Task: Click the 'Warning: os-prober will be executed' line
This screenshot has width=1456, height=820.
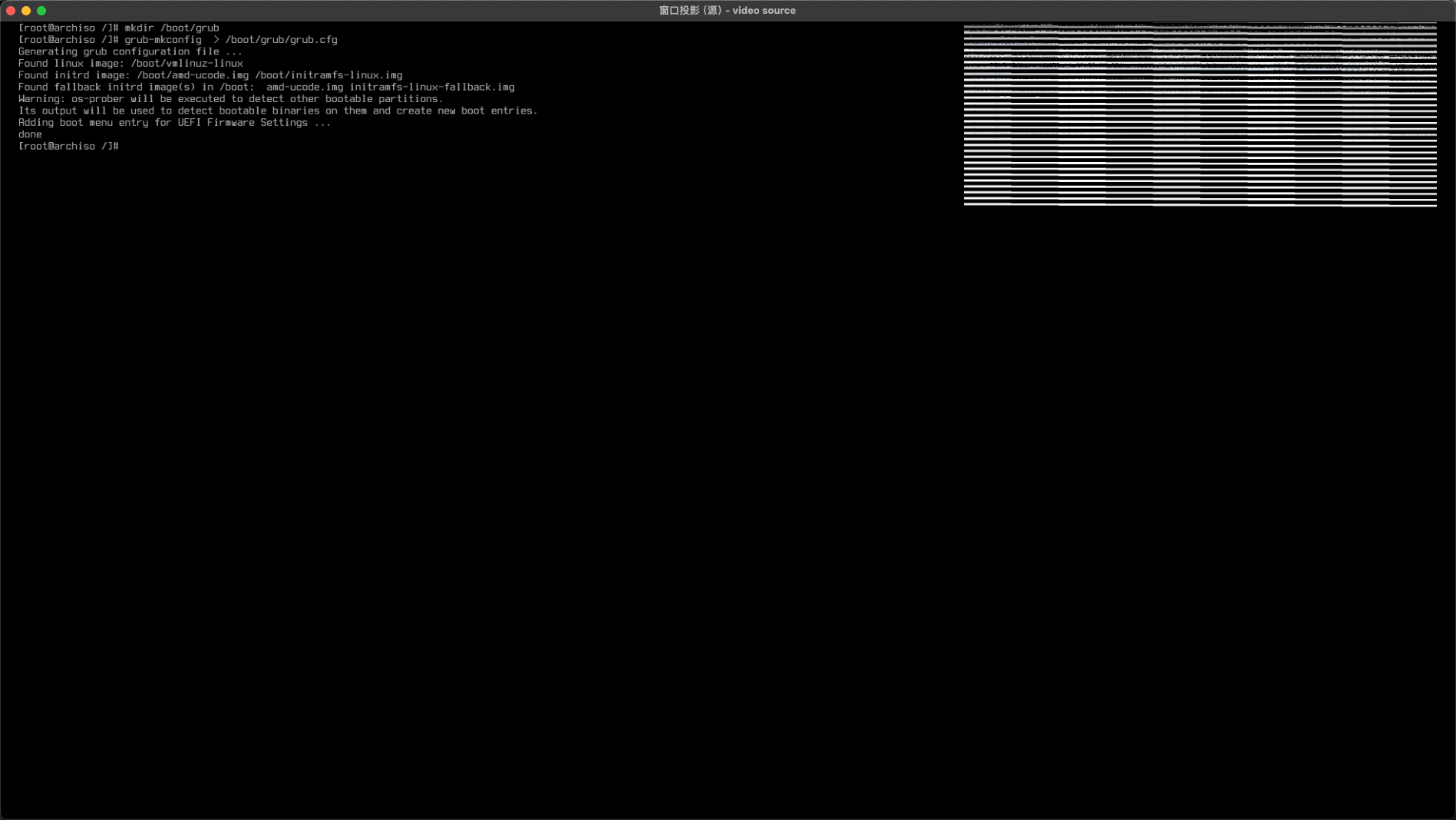Action: pyautogui.click(x=231, y=99)
